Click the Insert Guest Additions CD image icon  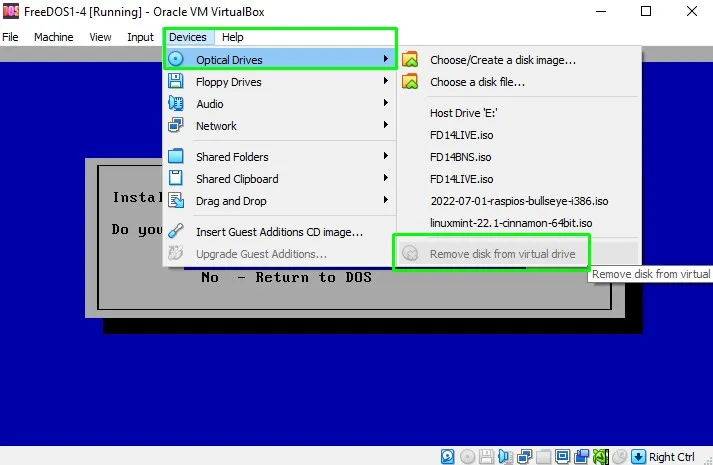point(176,231)
